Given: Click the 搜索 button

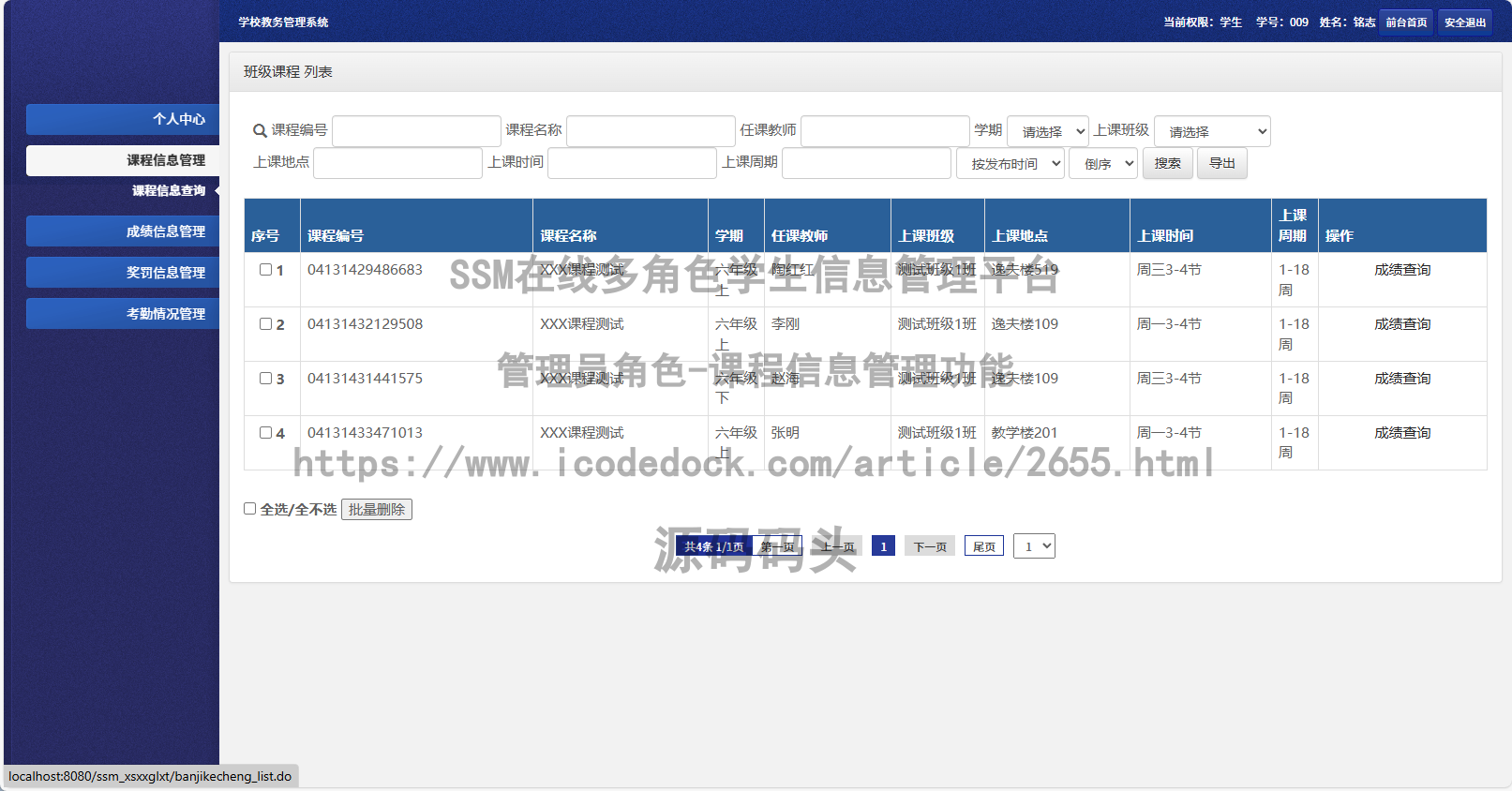Looking at the screenshot, I should (x=1168, y=163).
